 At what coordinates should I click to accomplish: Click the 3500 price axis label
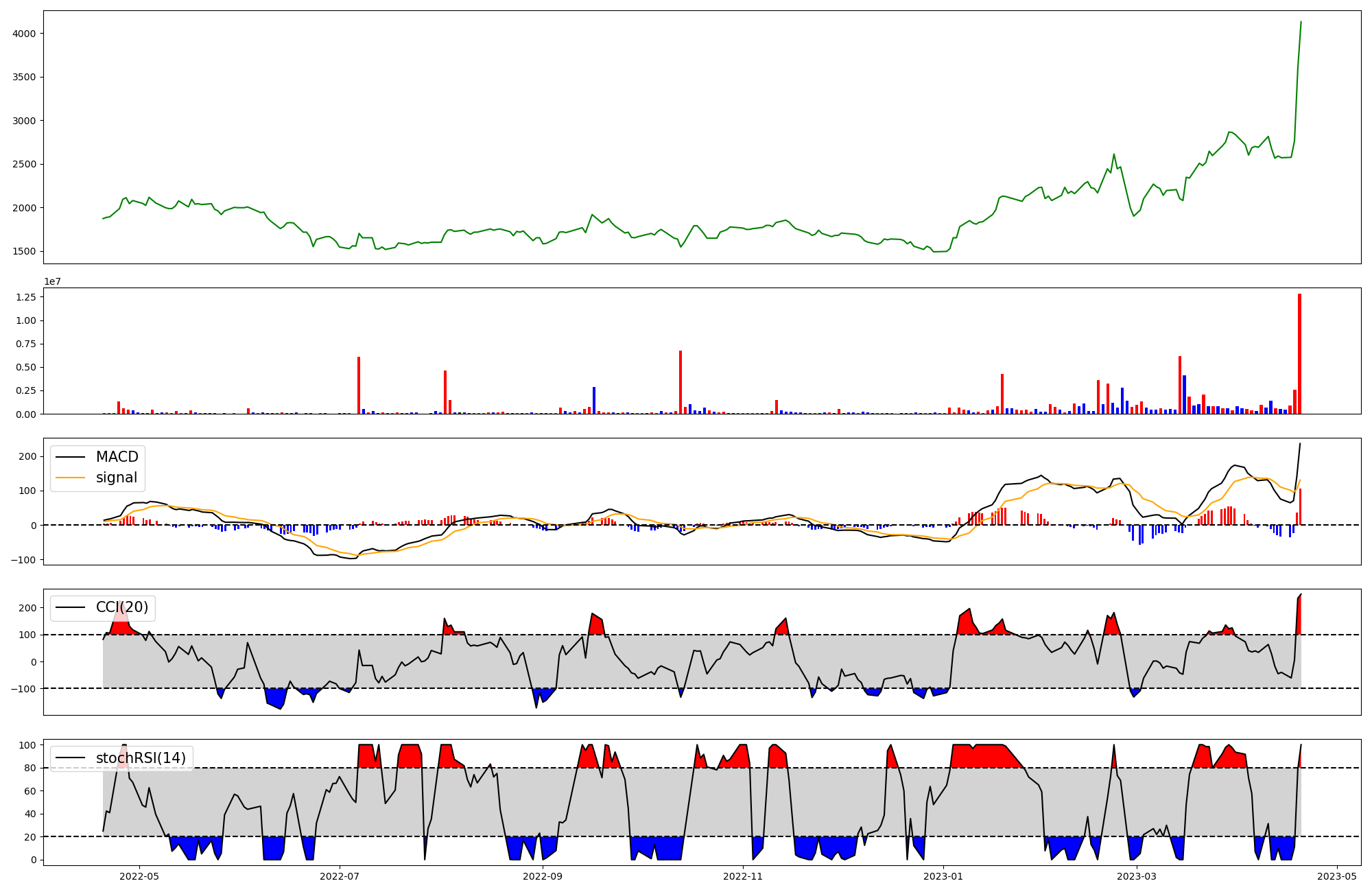click(x=25, y=77)
